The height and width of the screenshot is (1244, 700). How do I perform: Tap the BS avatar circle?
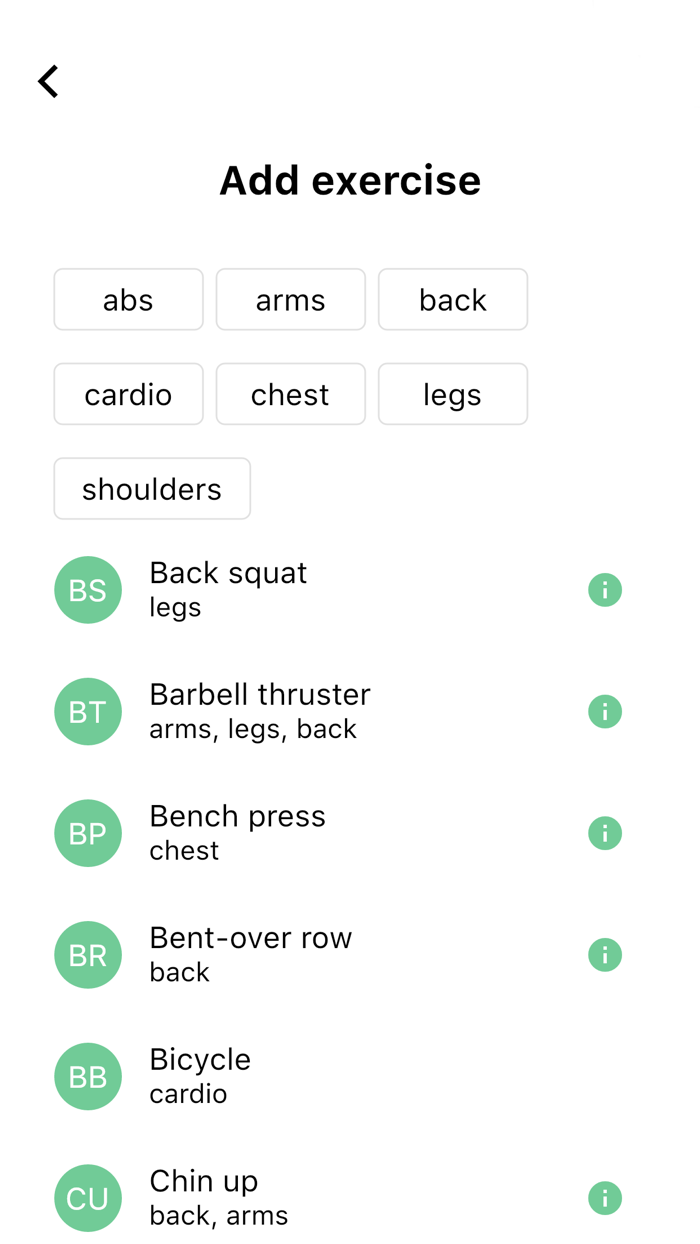[x=87, y=589]
